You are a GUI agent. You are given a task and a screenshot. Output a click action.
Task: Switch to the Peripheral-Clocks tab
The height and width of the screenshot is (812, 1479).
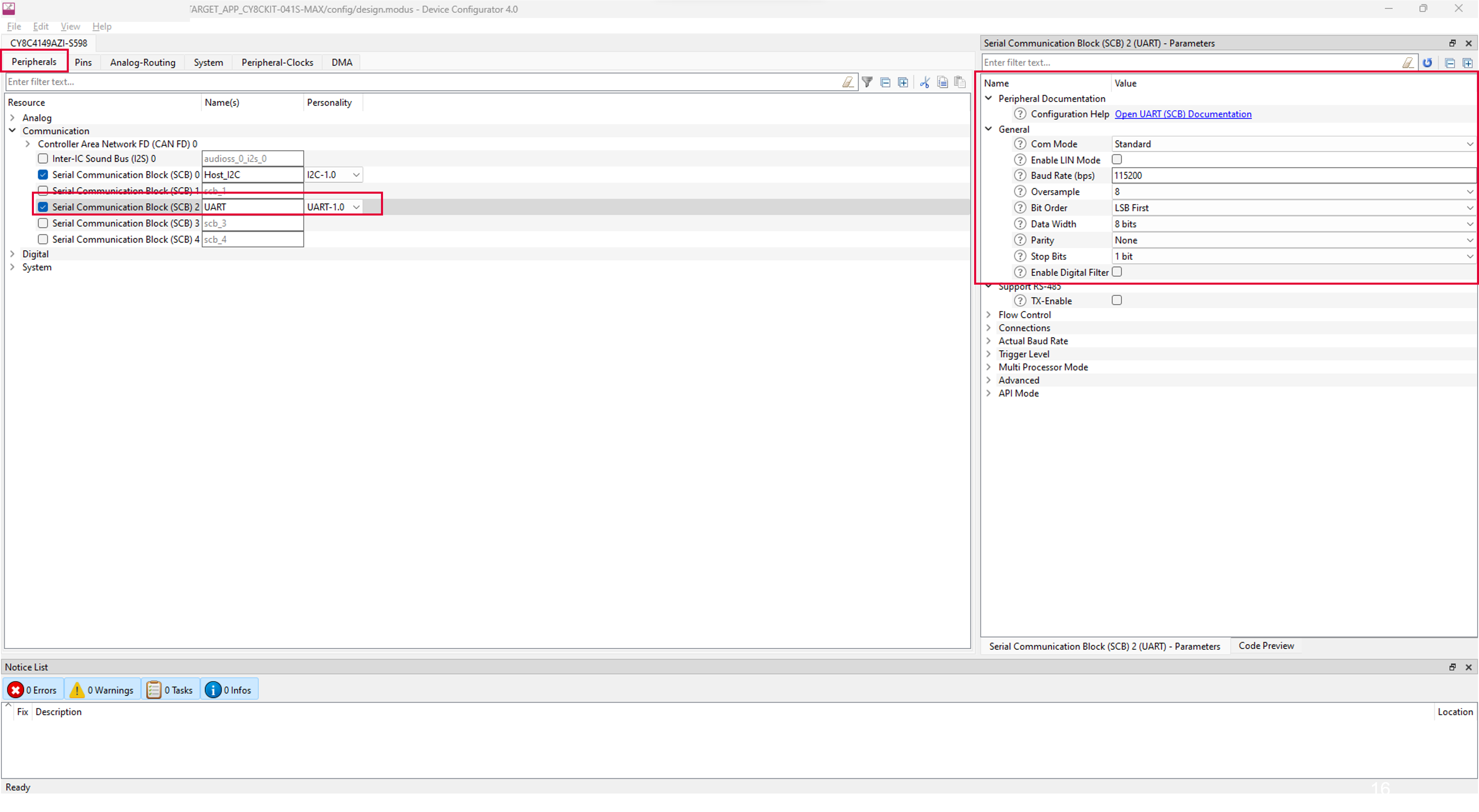click(277, 62)
